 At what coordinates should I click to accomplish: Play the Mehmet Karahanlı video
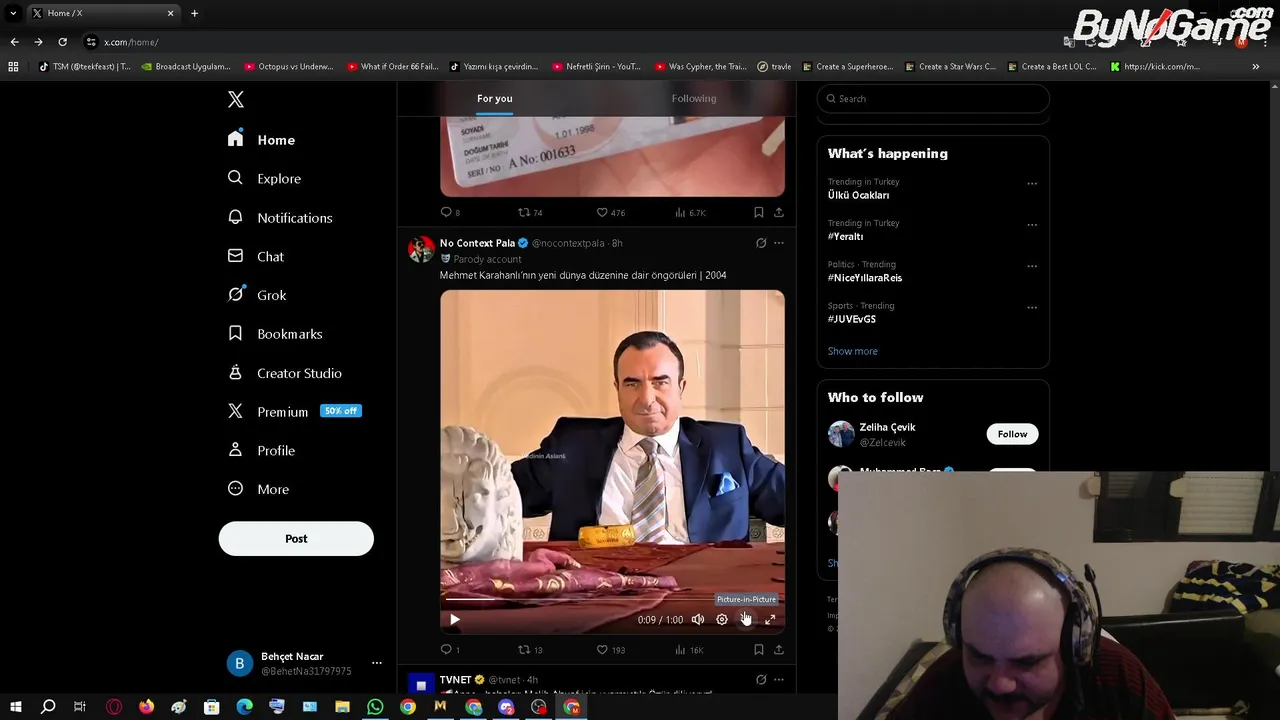455,620
